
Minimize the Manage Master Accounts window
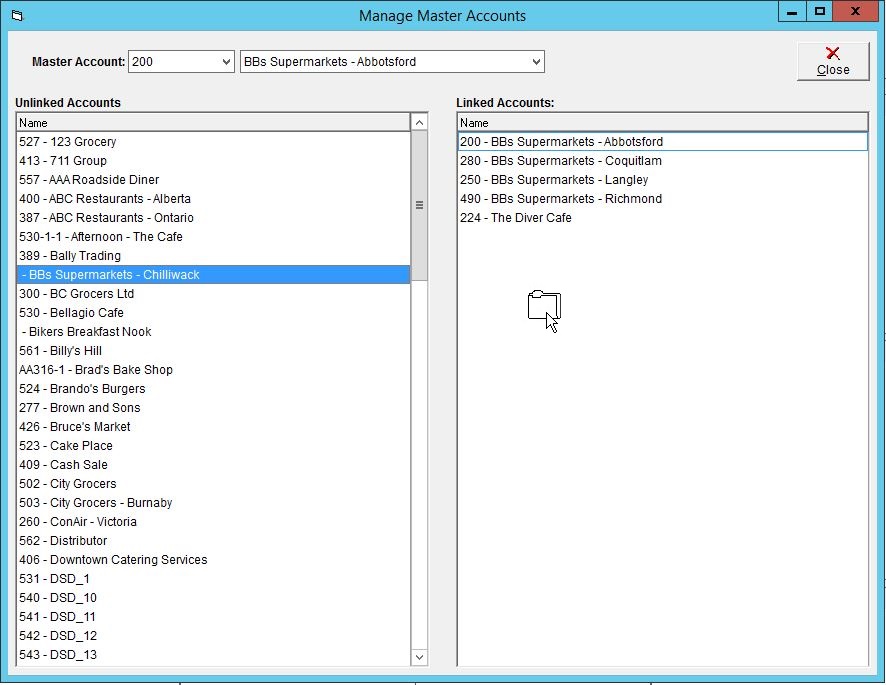pyautogui.click(x=792, y=11)
